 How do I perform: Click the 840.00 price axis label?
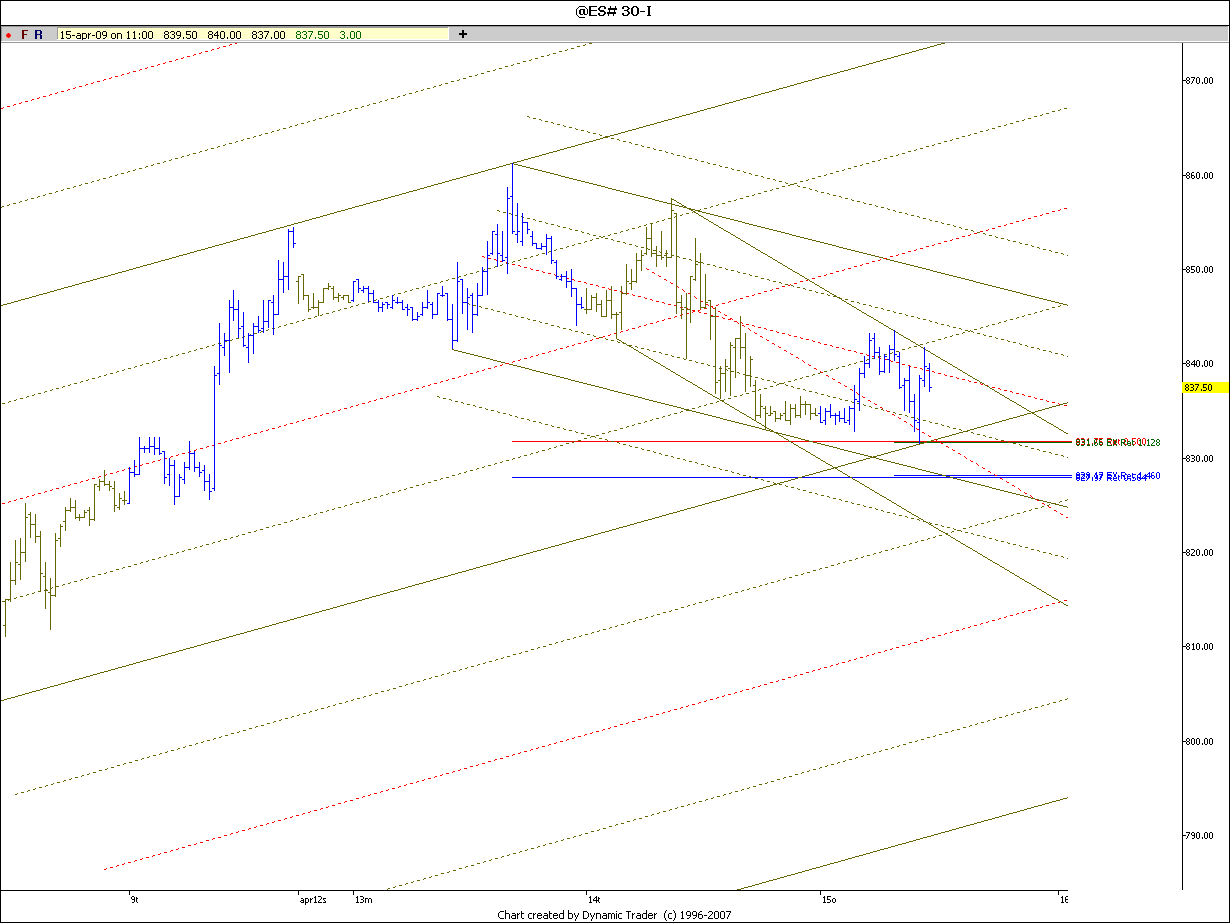click(x=1199, y=364)
